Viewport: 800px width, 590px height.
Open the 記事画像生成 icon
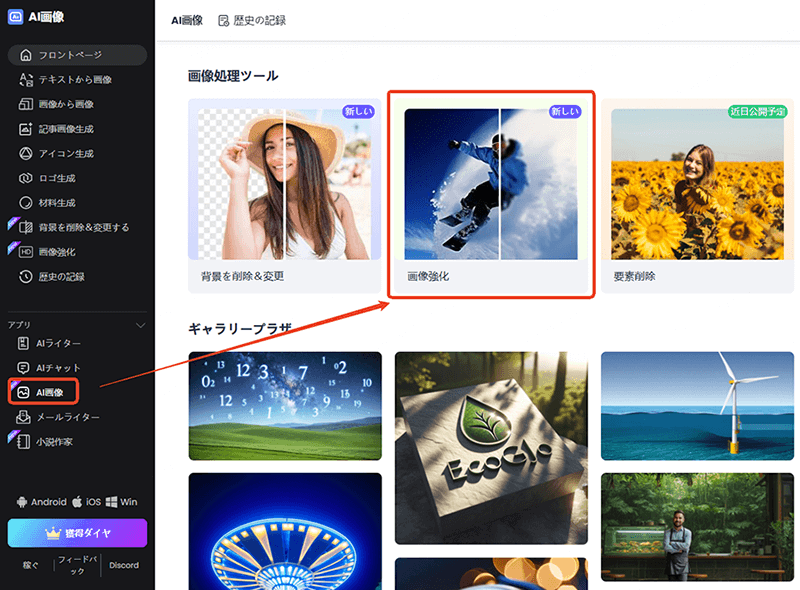(x=26, y=129)
